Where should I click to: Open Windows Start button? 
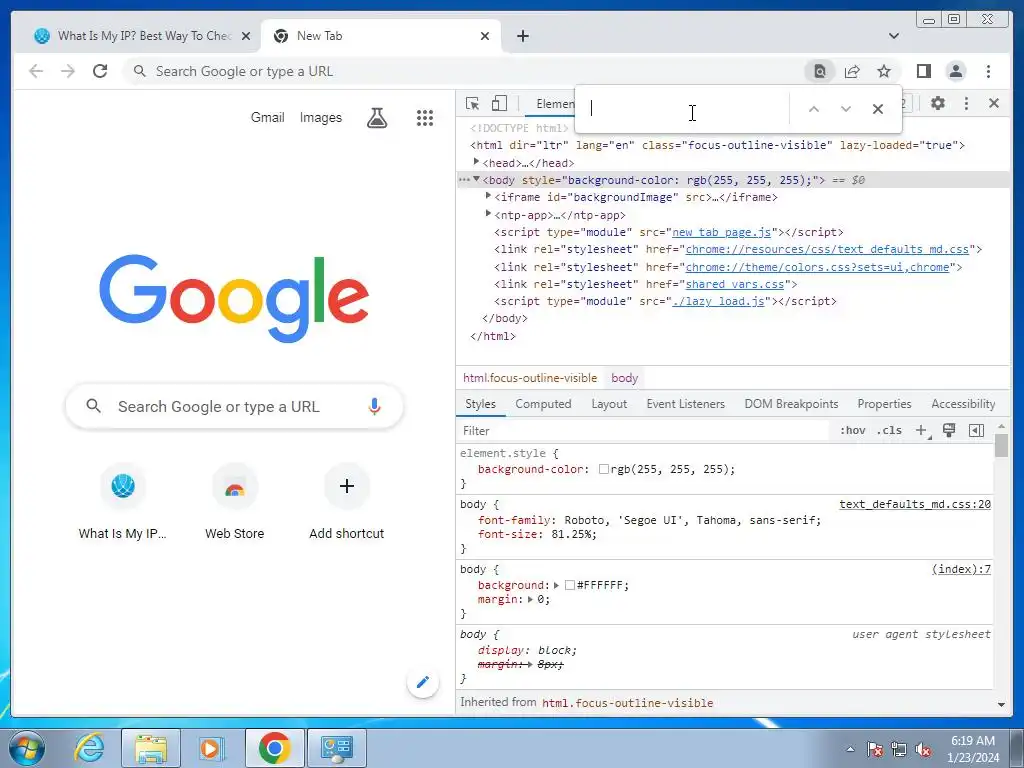click(27, 748)
